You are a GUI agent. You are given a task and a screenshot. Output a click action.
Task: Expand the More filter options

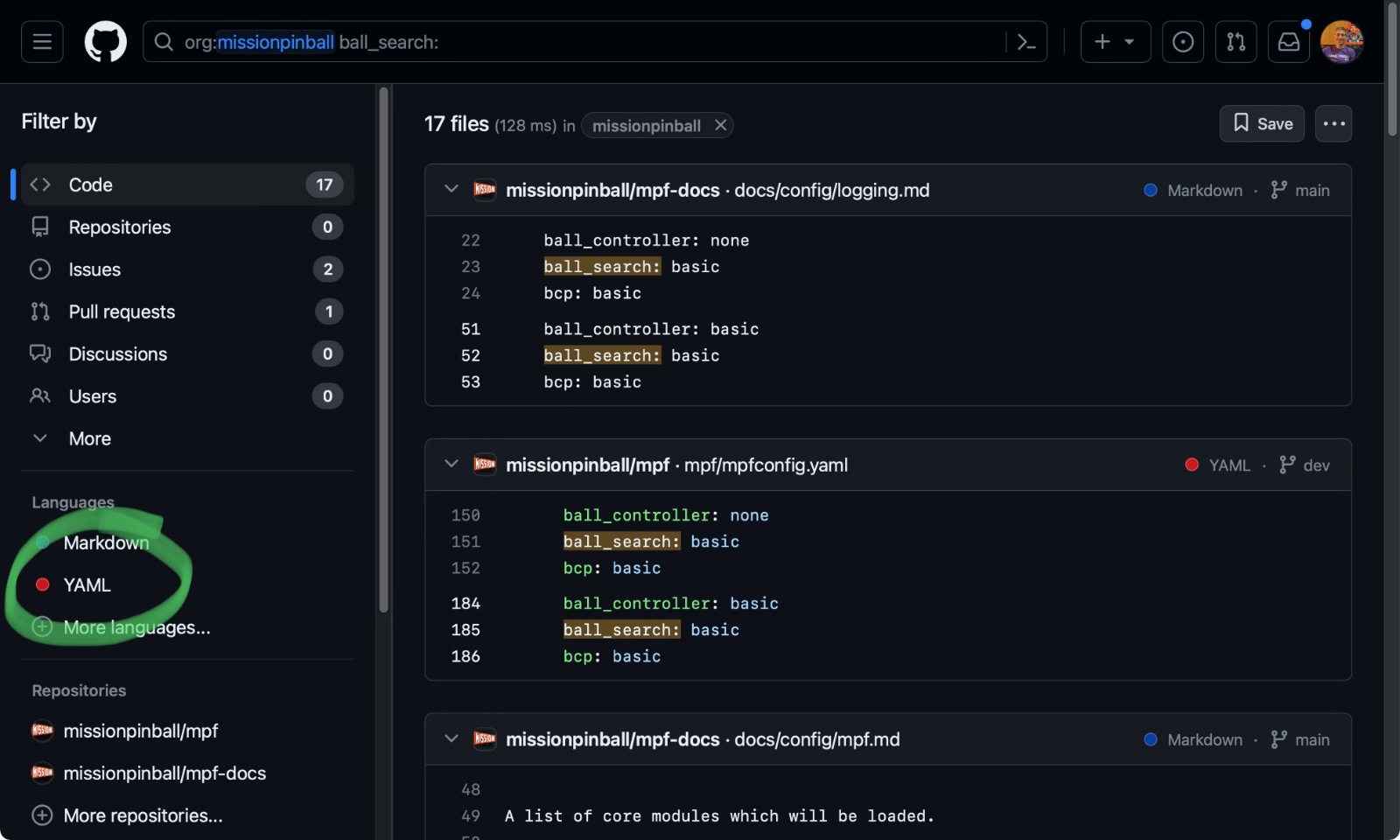[89, 438]
